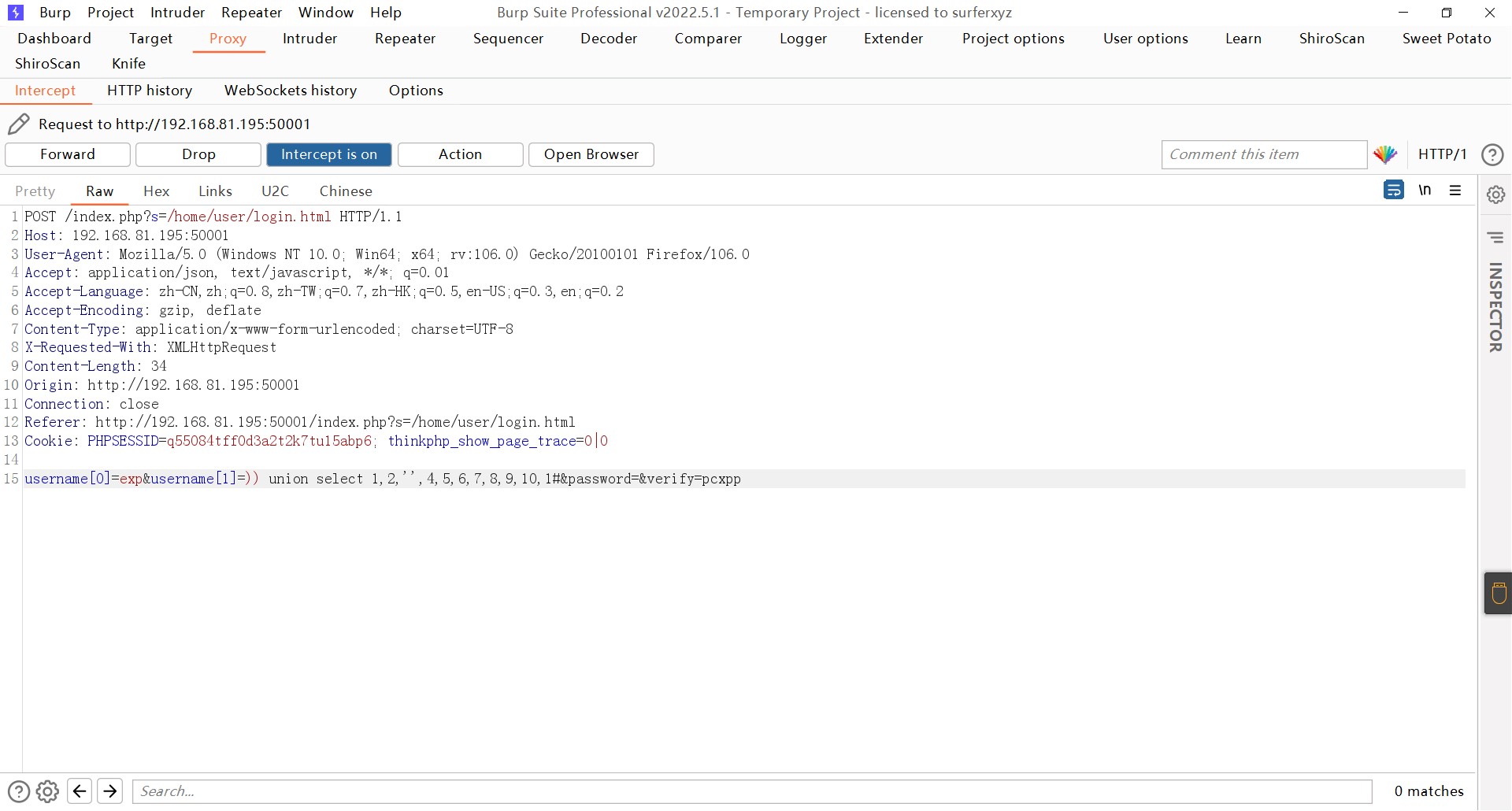The image size is (1512, 811).
Task: Open the Sweet Potato tab
Action: (x=1447, y=39)
